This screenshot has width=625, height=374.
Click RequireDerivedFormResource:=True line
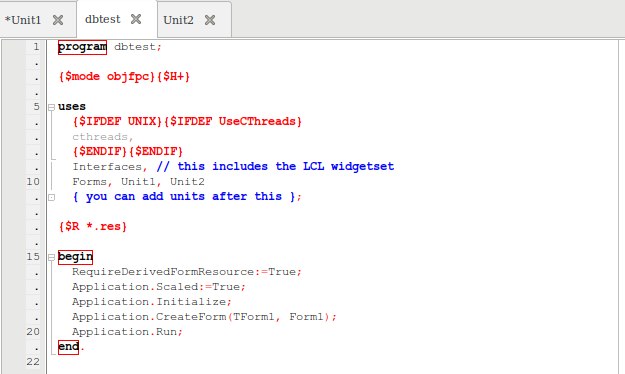[x=187, y=272]
